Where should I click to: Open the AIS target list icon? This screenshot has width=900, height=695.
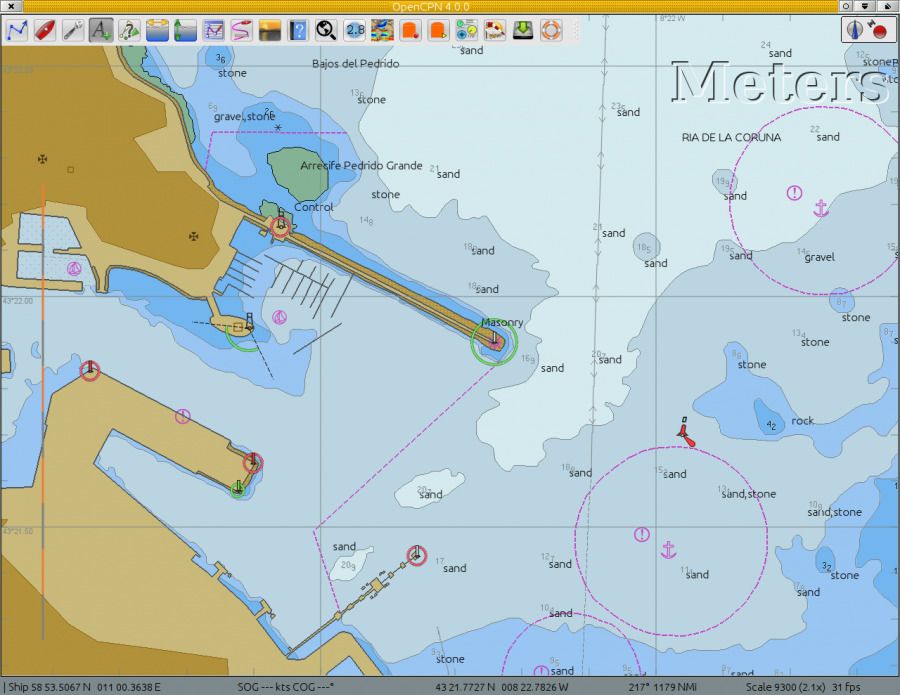[438, 30]
